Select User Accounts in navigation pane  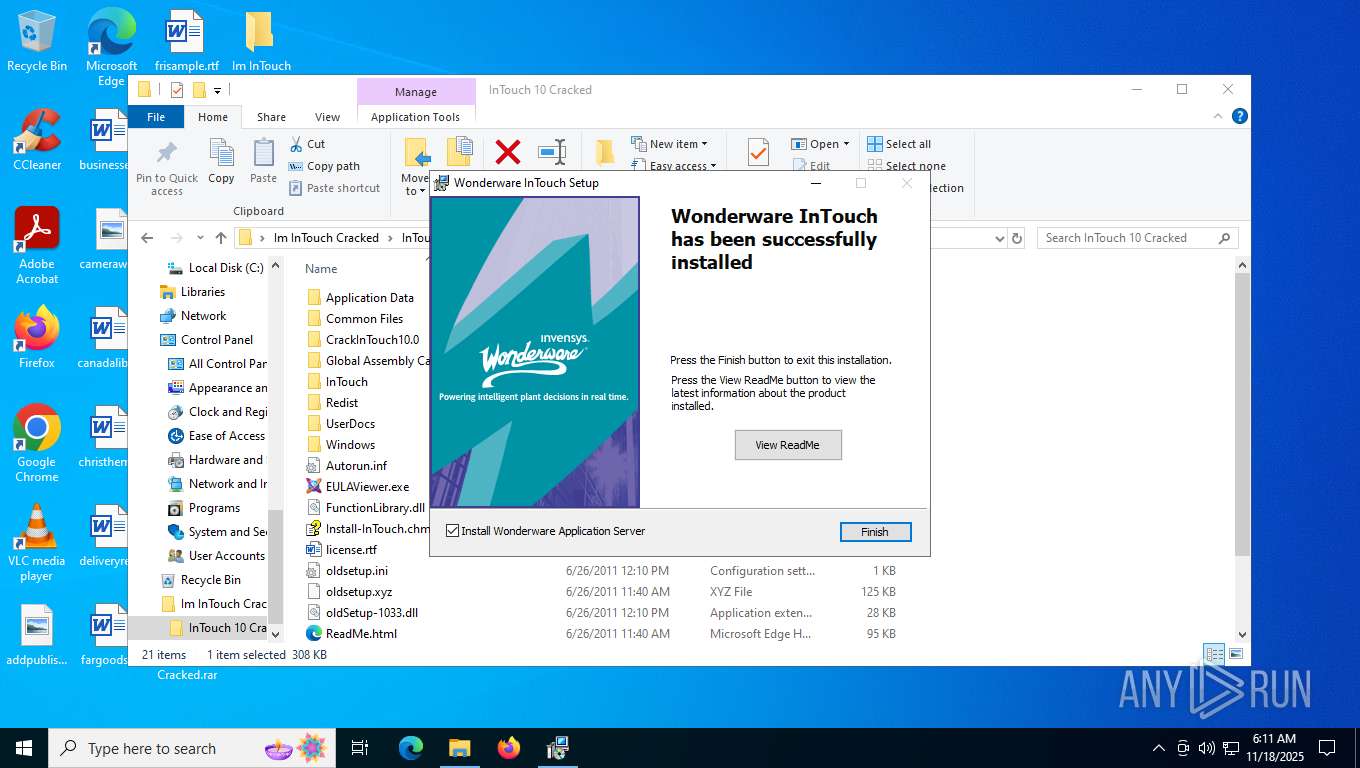click(216, 556)
